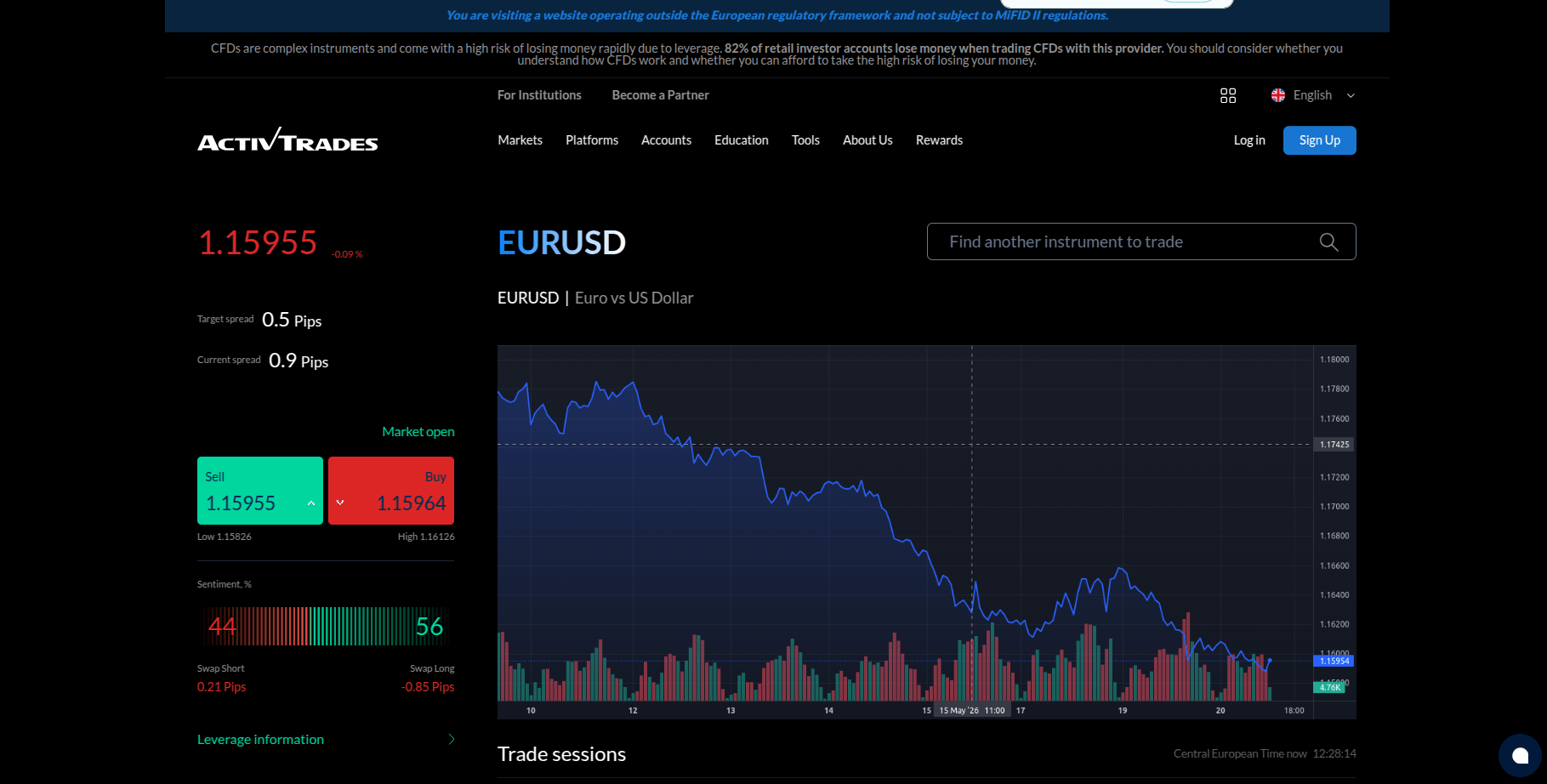This screenshot has width=1547, height=784.
Task: Click the Swap Long -0.85 Pips value
Action: click(x=428, y=687)
